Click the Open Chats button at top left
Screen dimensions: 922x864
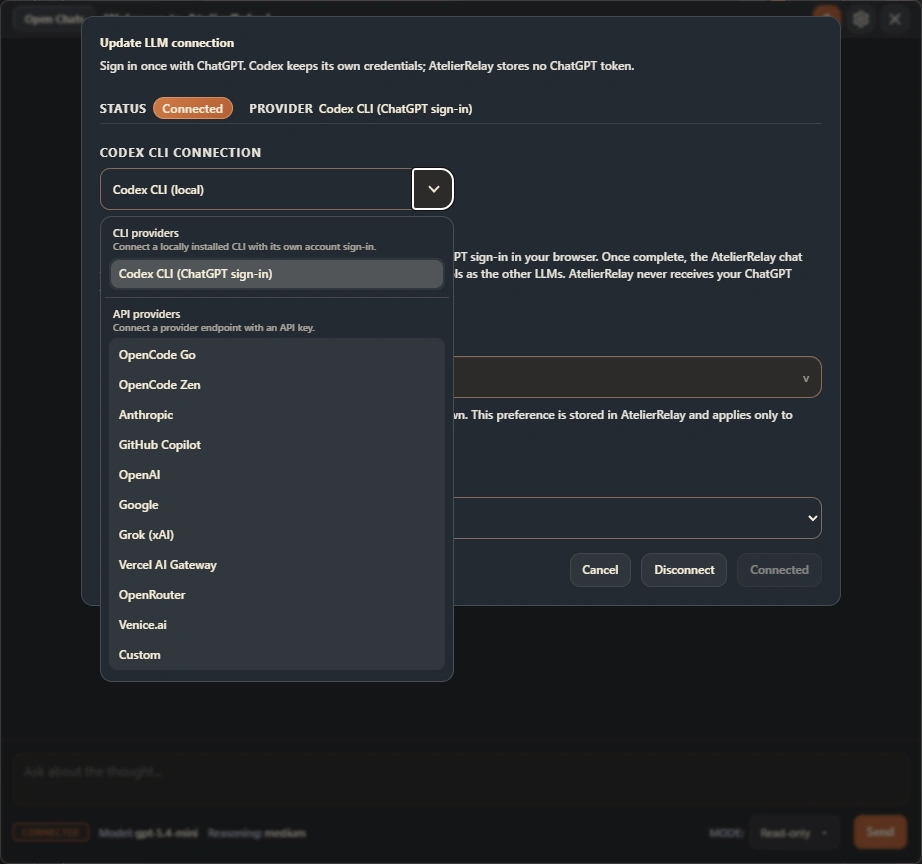click(54, 19)
